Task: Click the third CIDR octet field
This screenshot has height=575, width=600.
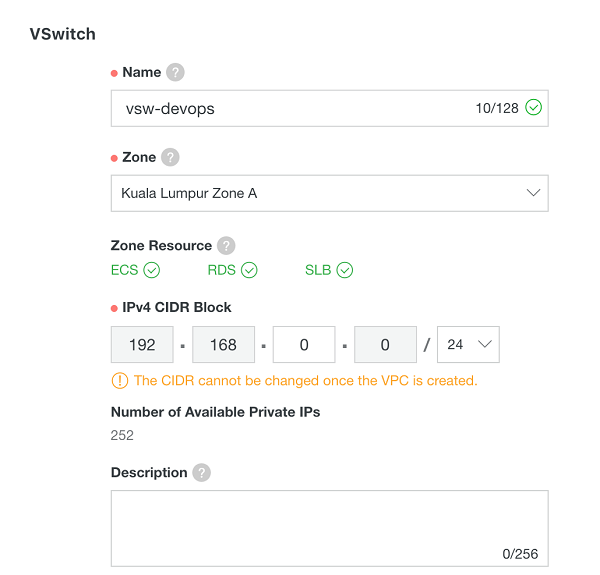Action: (x=304, y=344)
